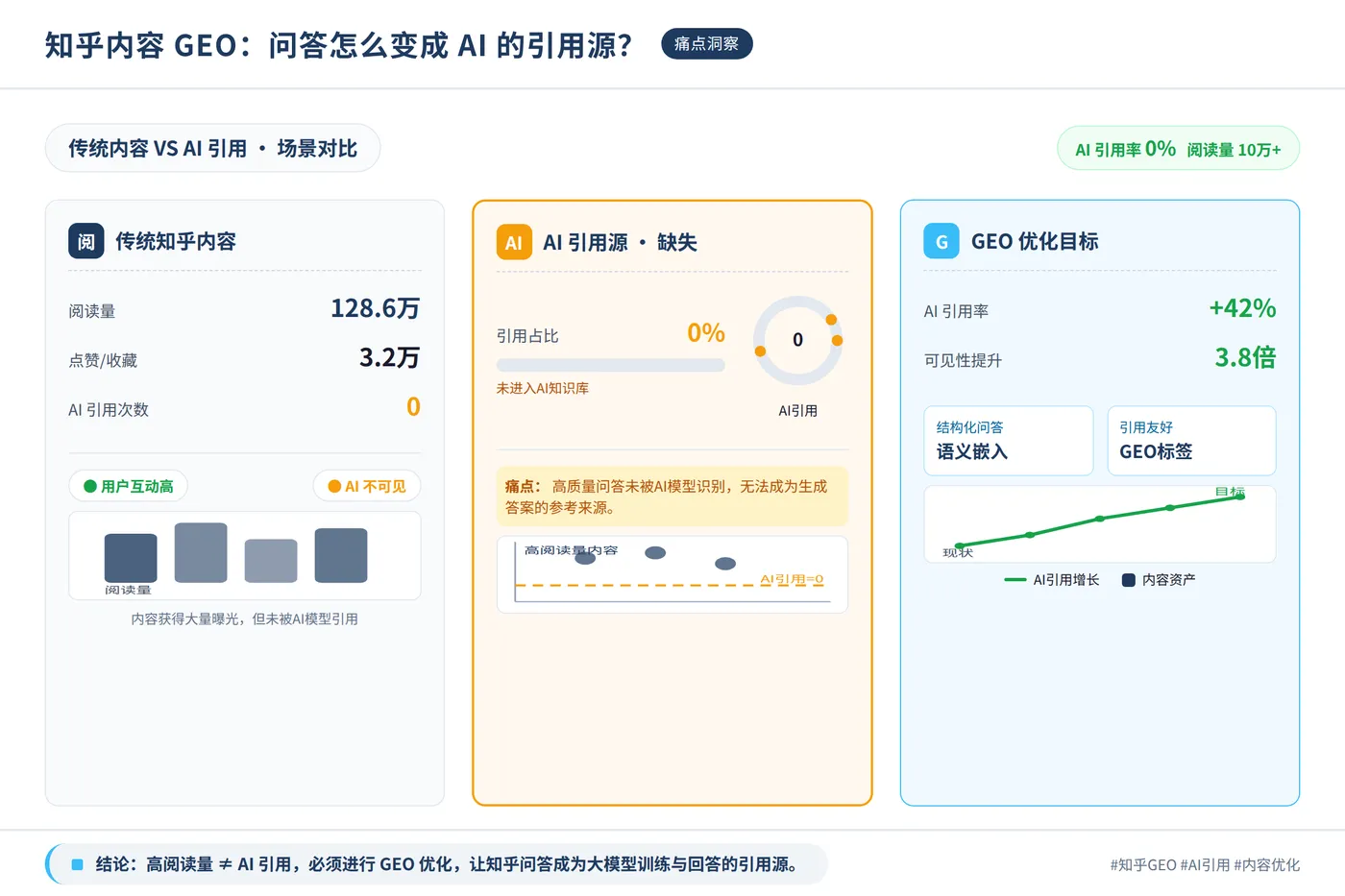Click the 128.6万 阅读量 value
This screenshot has height=896, width=1345.
click(x=376, y=308)
